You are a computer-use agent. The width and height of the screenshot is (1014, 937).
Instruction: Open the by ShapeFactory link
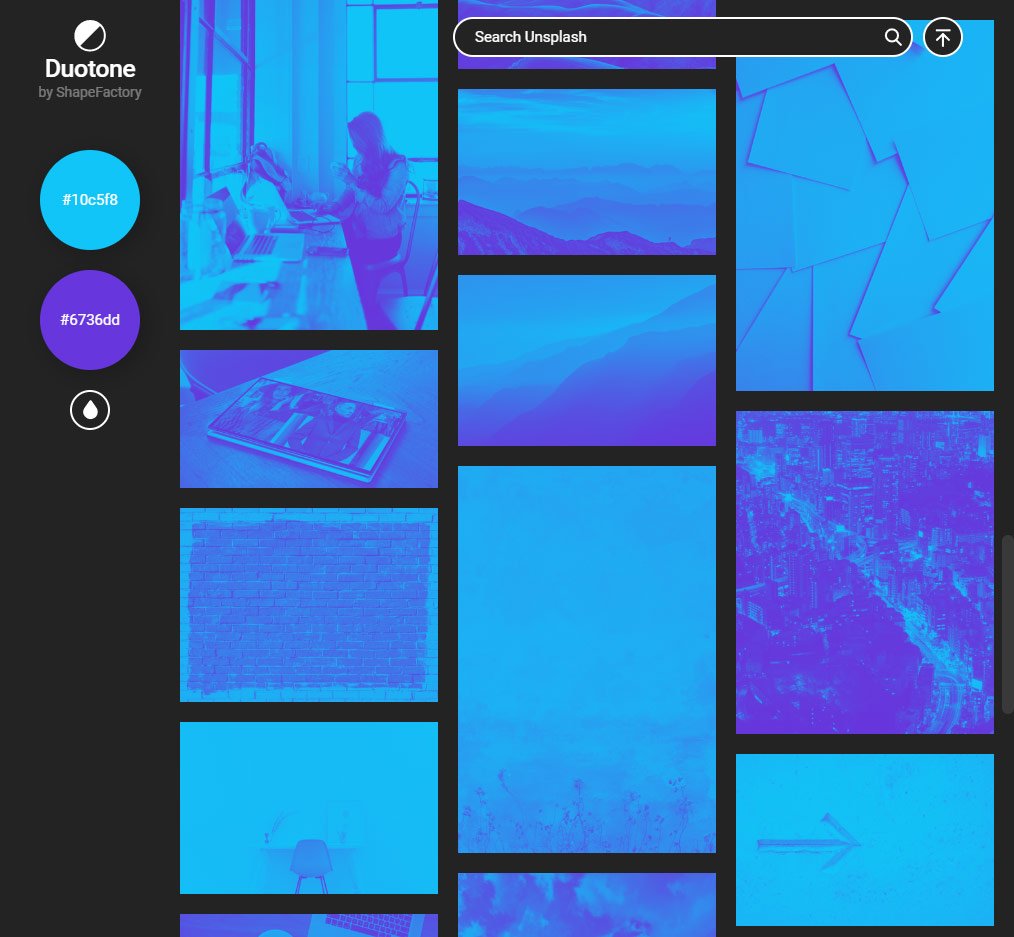pyautogui.click(x=90, y=92)
